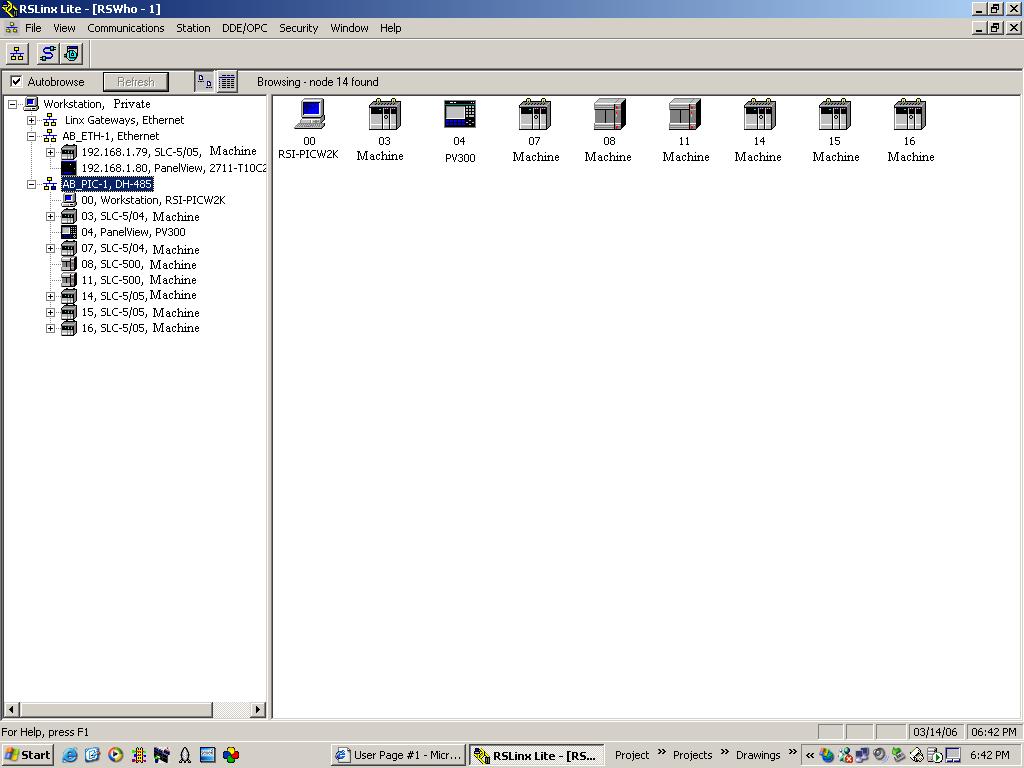Click the colorful circles quick launch icon
This screenshot has height=768, width=1024.
click(231, 756)
